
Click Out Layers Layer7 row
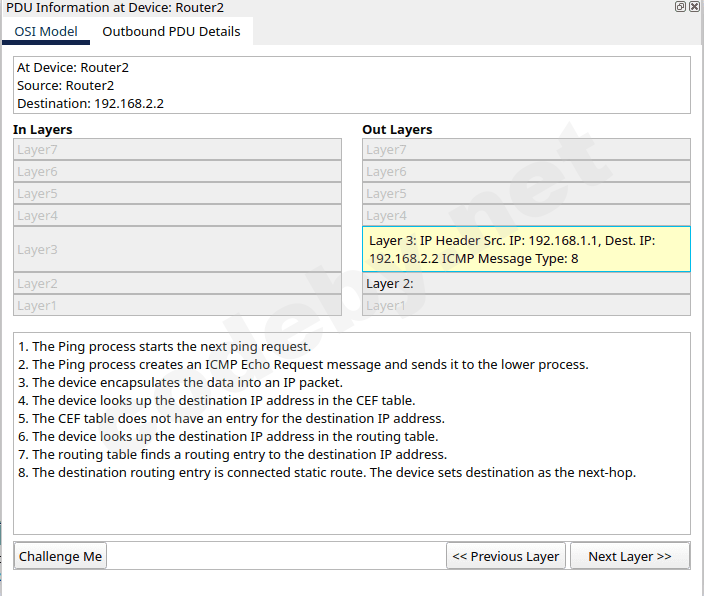tap(526, 150)
